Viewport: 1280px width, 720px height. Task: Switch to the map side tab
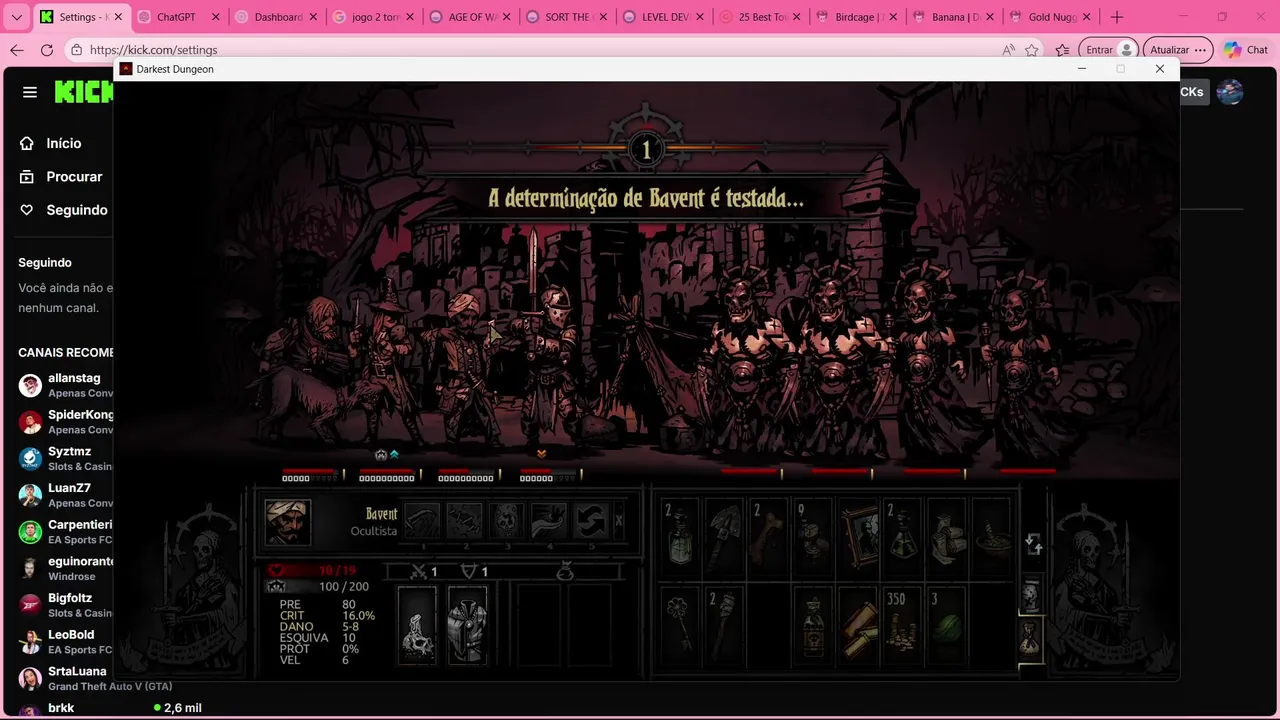point(1030,596)
